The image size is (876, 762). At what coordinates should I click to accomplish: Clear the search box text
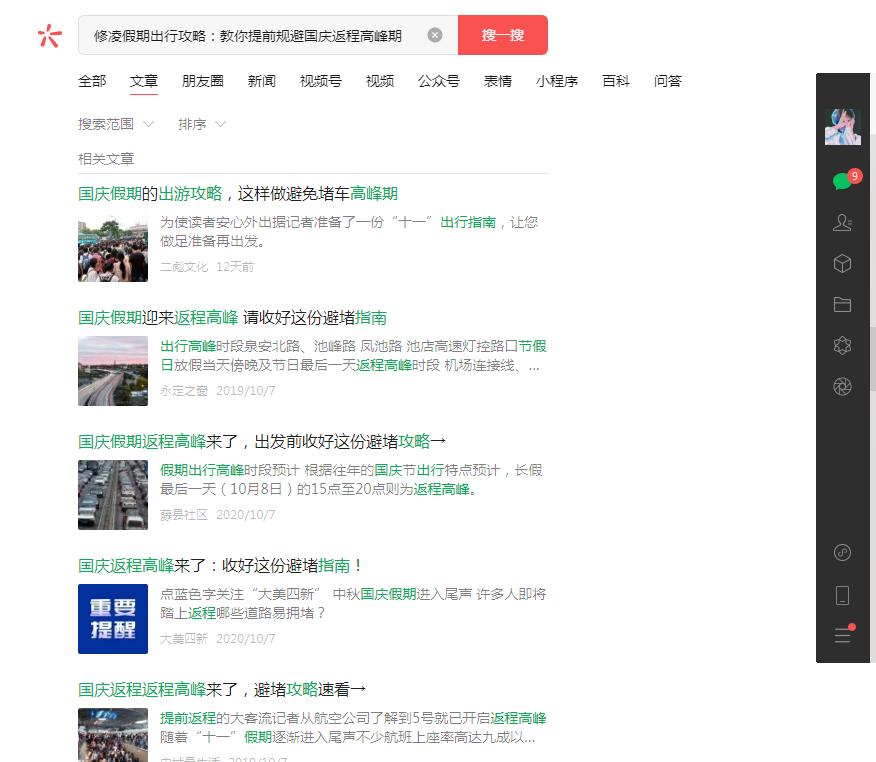pos(435,35)
